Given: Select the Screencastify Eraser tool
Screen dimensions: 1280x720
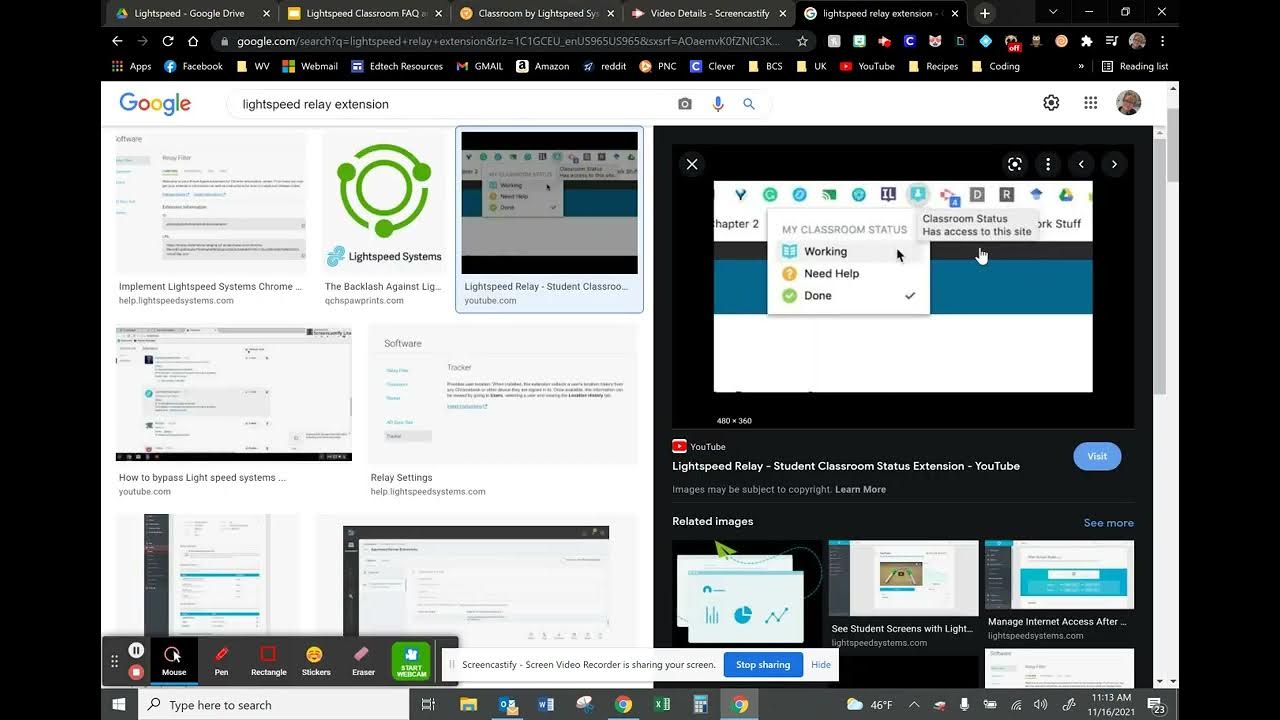Looking at the screenshot, I should (x=363, y=660).
